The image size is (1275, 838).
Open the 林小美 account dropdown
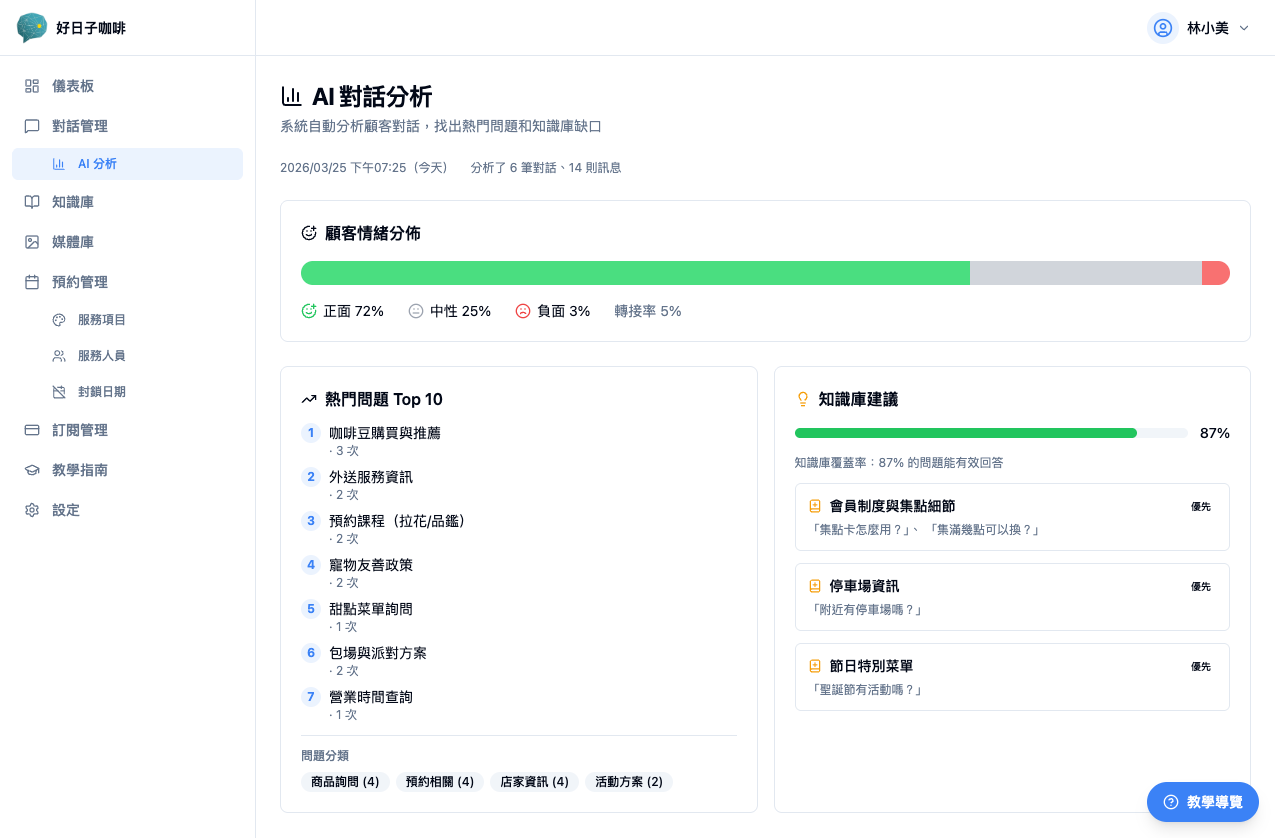coord(1199,28)
